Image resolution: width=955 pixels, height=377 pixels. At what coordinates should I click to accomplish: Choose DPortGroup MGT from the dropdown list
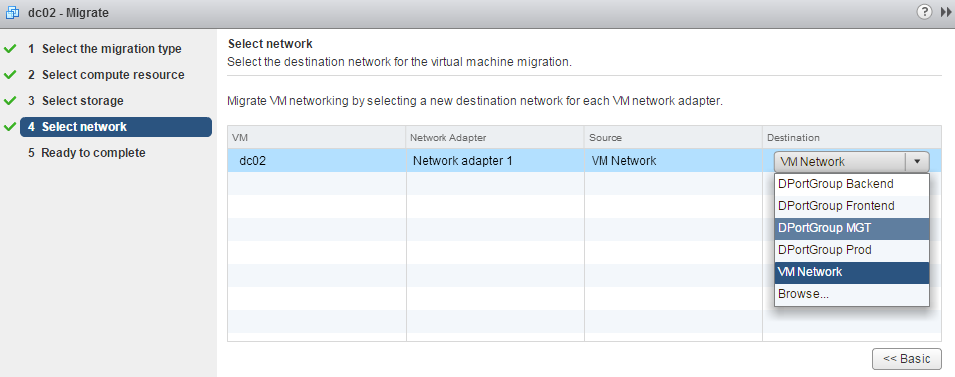coord(851,228)
